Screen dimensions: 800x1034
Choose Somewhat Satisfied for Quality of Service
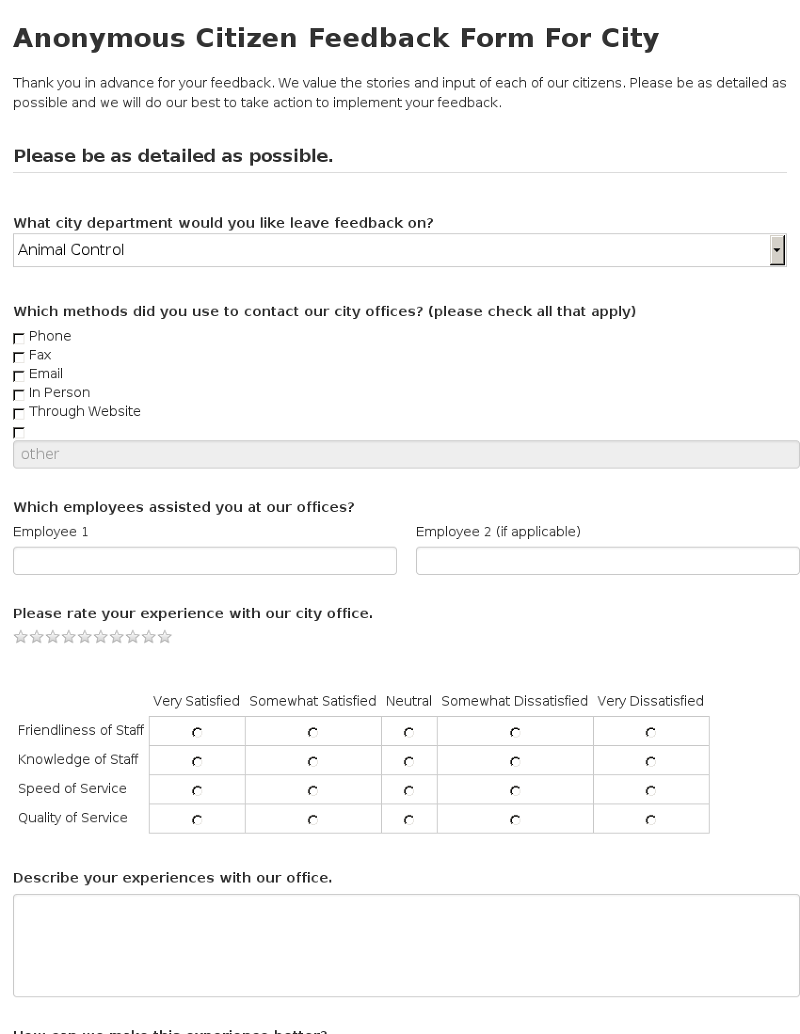click(x=313, y=820)
